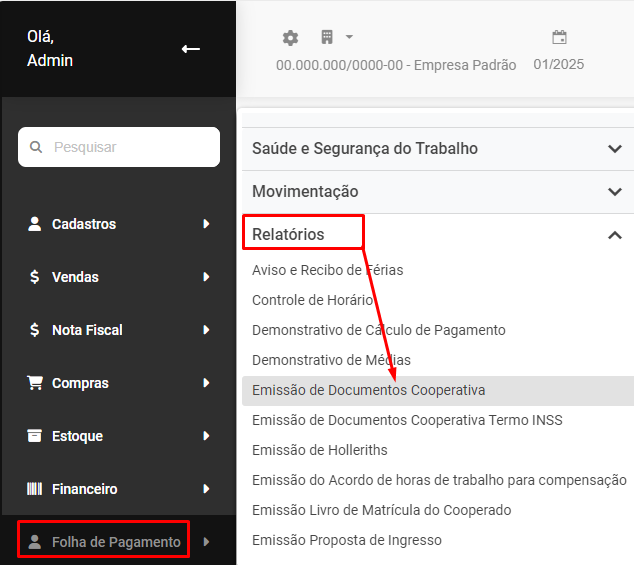Click the back arrow to collapse sidebar
The image size is (634, 565).
click(x=191, y=49)
